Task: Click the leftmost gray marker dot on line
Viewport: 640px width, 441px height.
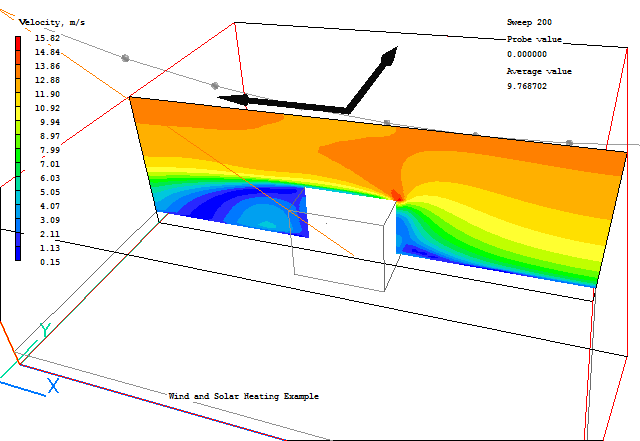Action: (125, 58)
